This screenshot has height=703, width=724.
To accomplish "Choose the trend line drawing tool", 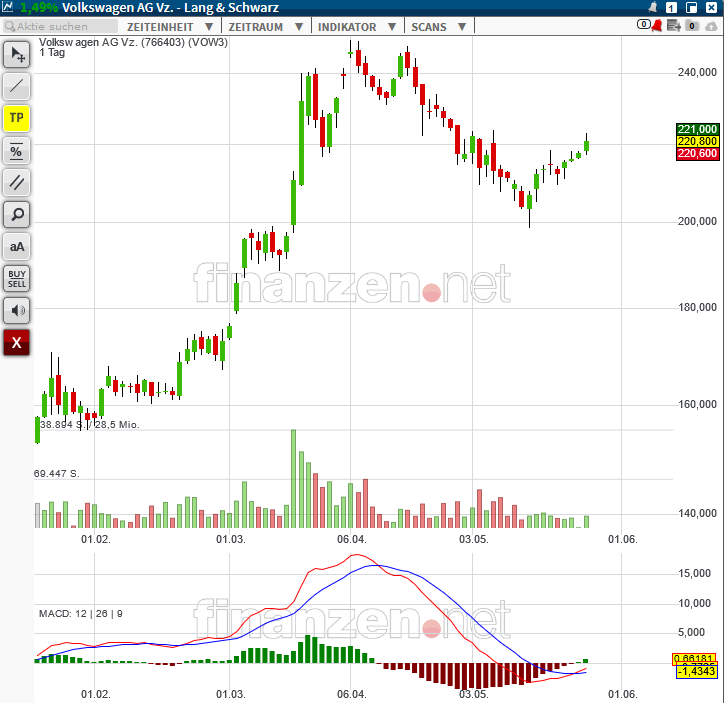I will pyautogui.click(x=17, y=86).
